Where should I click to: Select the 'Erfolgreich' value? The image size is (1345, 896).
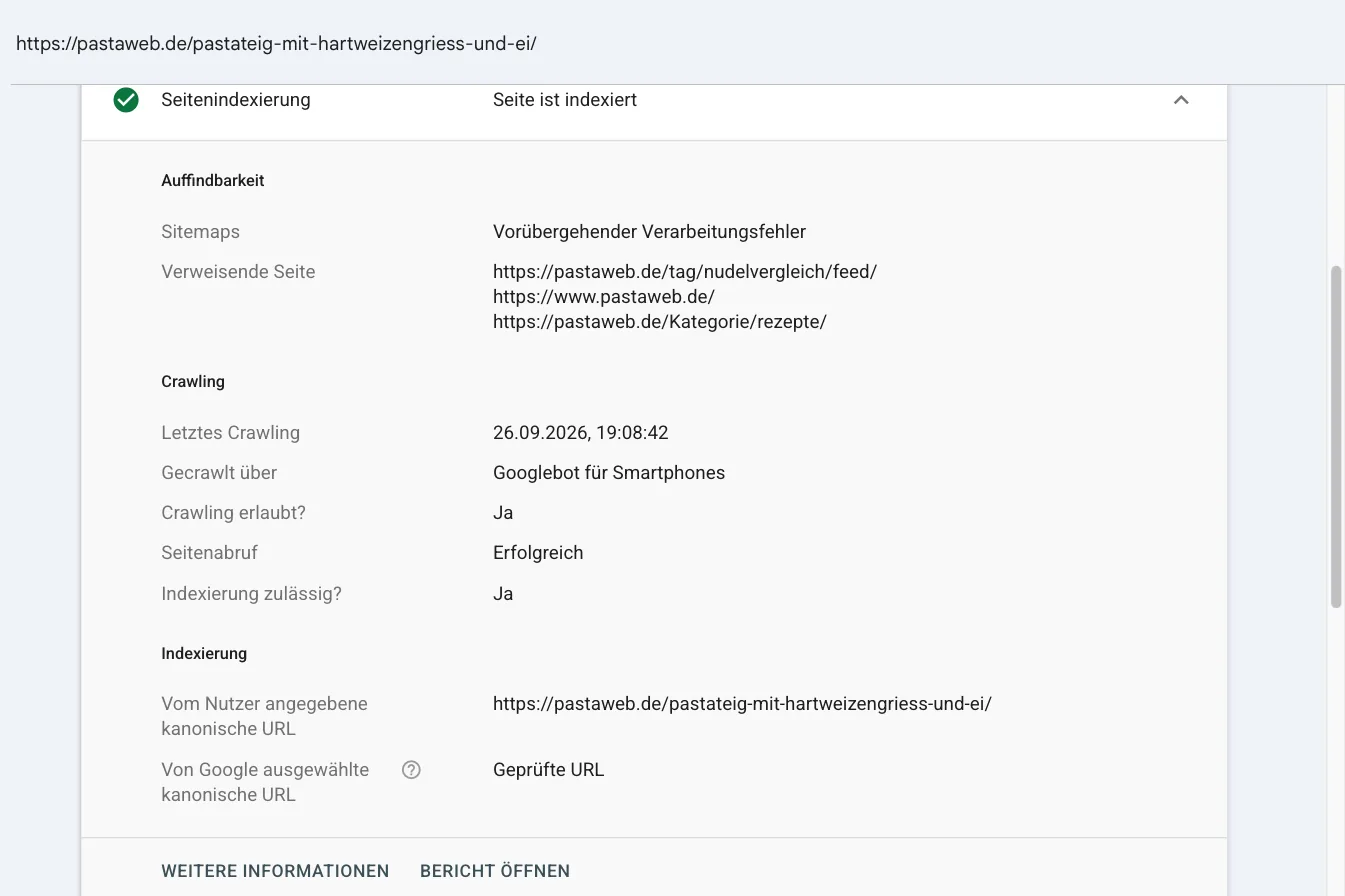click(x=538, y=553)
